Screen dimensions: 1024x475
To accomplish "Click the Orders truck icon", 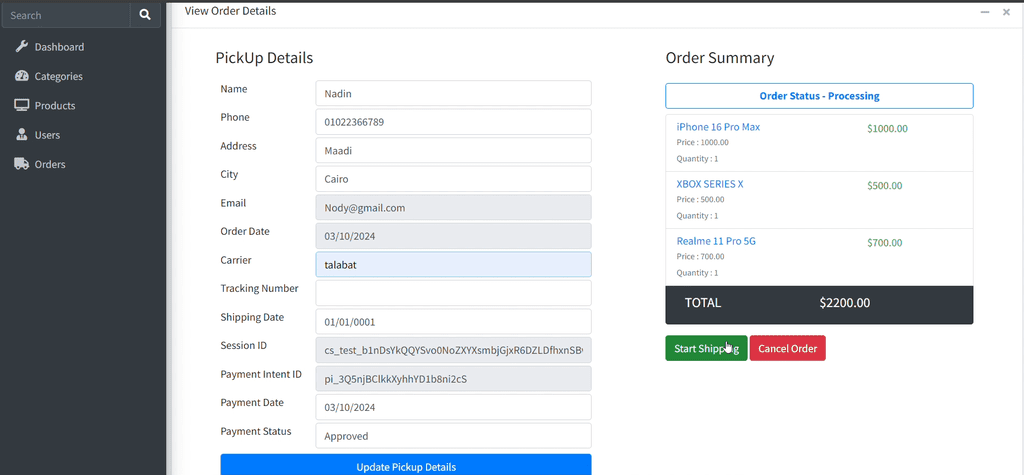I will coord(21,164).
